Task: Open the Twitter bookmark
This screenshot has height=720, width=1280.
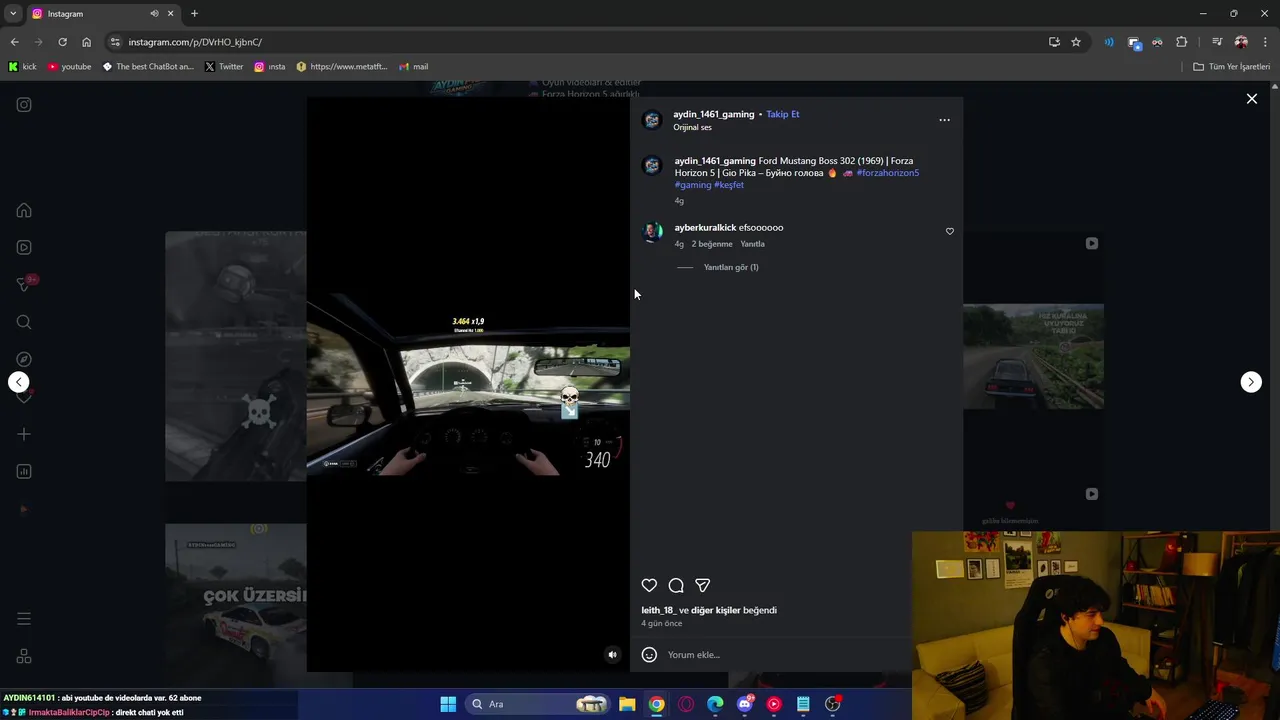Action: pos(224,67)
